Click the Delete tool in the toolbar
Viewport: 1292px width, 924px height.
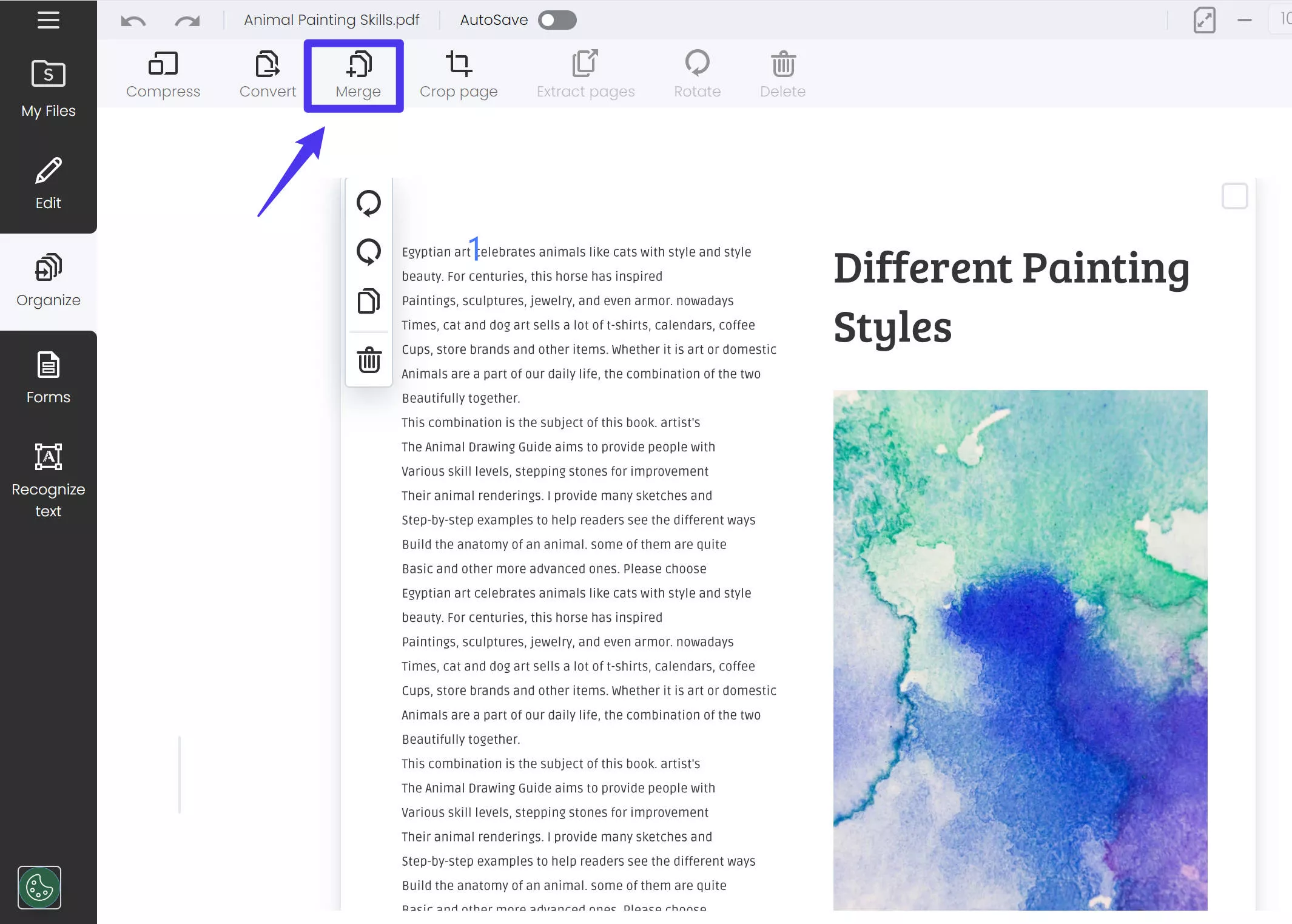tap(782, 74)
